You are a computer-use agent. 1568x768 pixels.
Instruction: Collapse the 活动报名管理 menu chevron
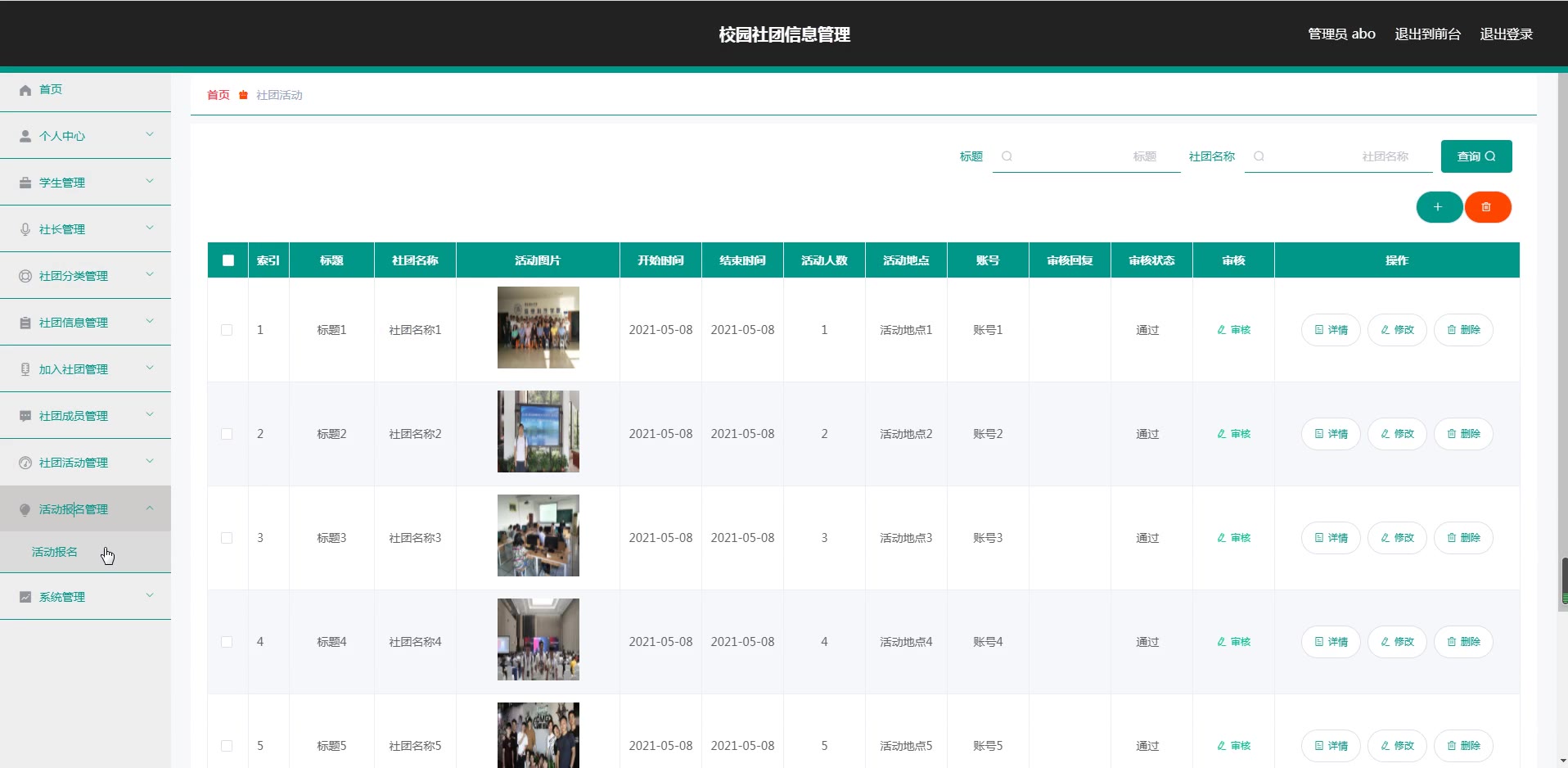150,508
